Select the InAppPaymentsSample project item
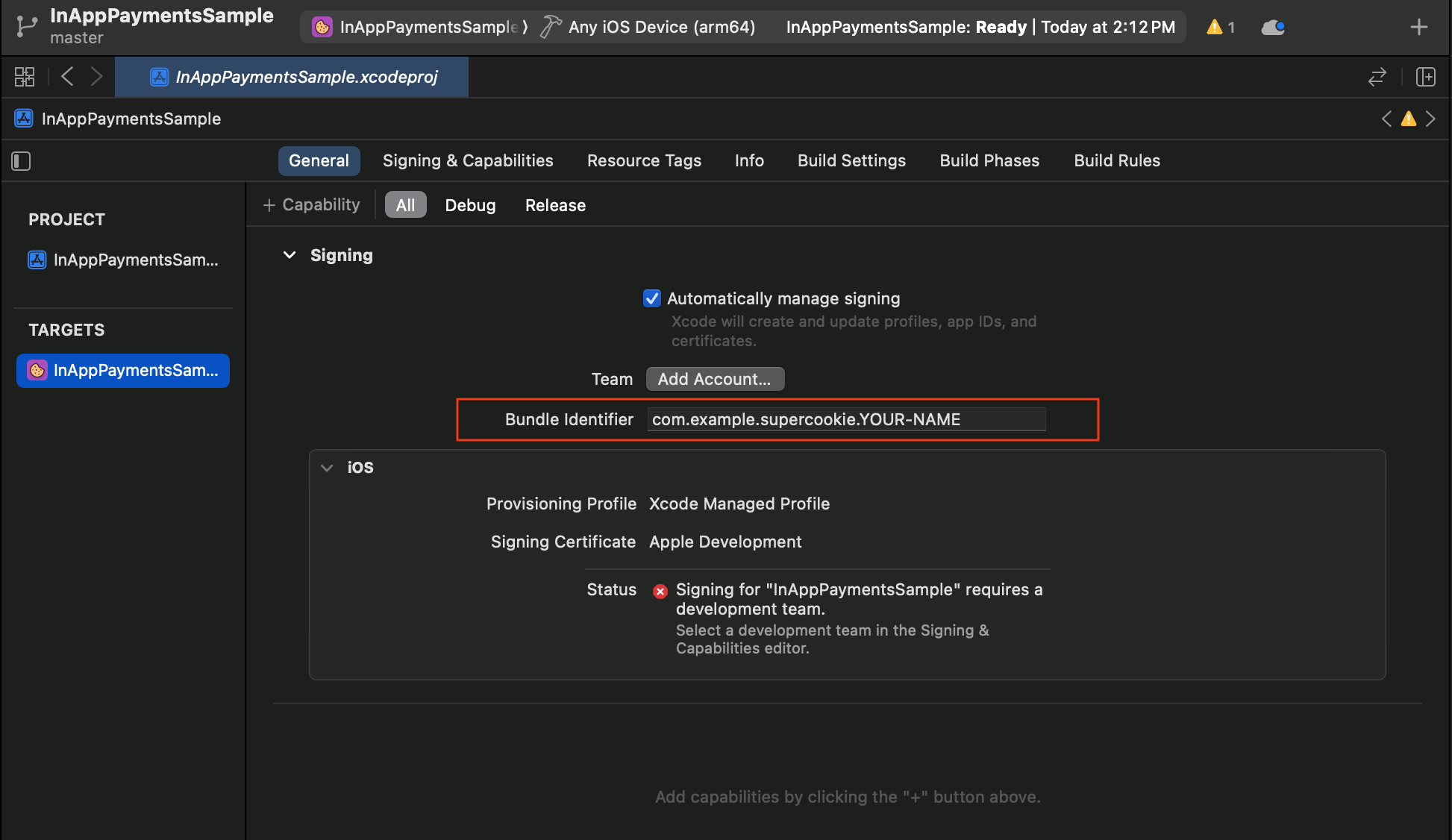Image resolution: width=1452 pixels, height=840 pixels. click(123, 260)
